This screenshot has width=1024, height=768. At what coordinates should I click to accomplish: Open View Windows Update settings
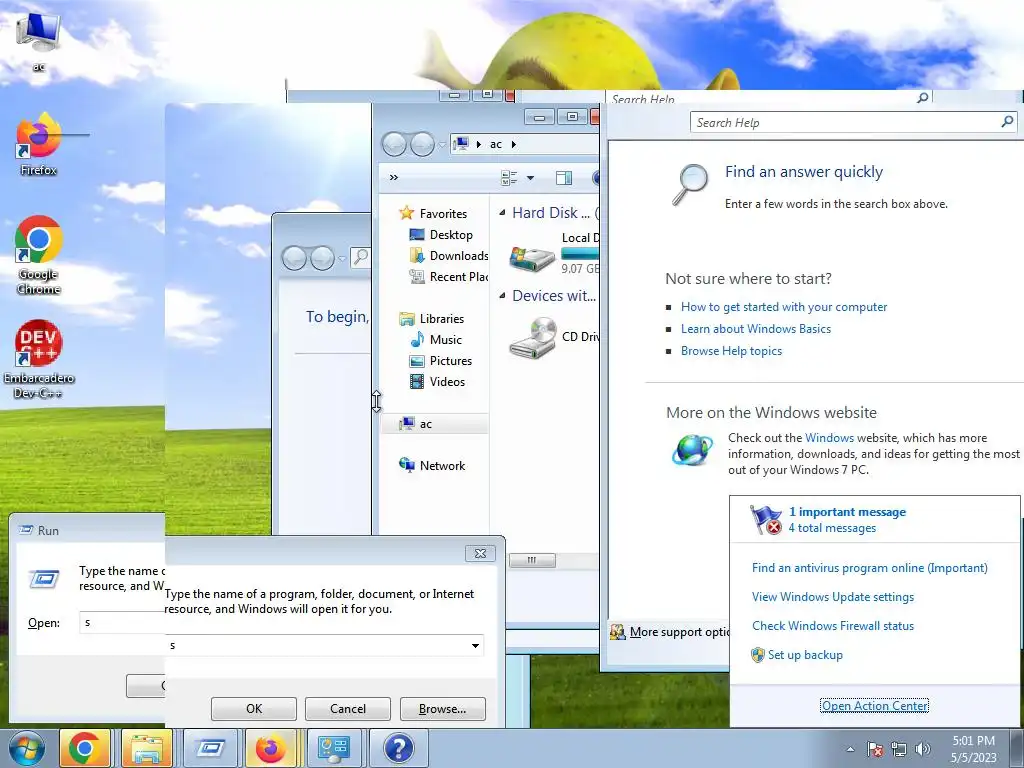click(x=833, y=597)
